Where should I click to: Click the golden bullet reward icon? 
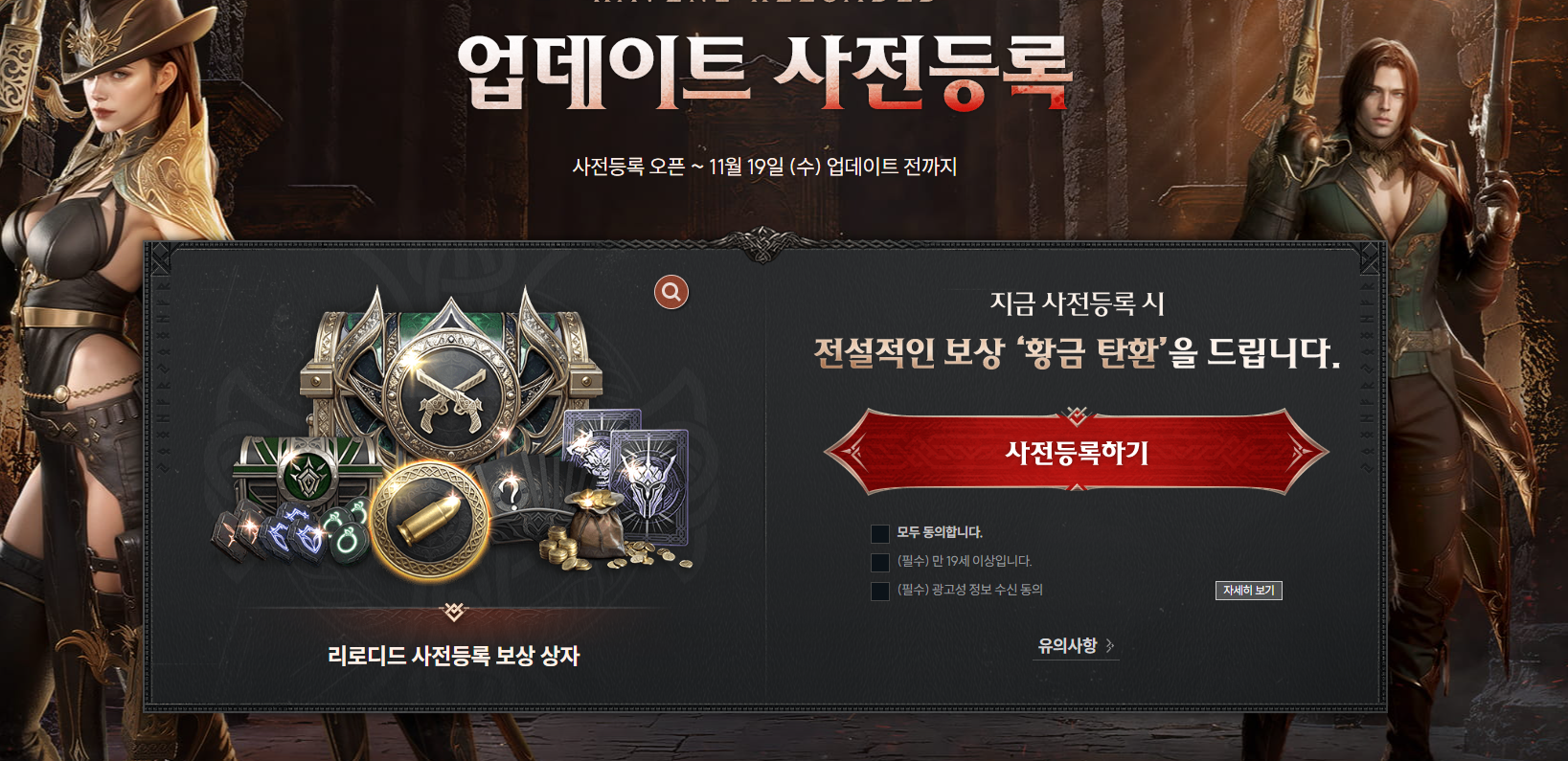(x=430, y=520)
